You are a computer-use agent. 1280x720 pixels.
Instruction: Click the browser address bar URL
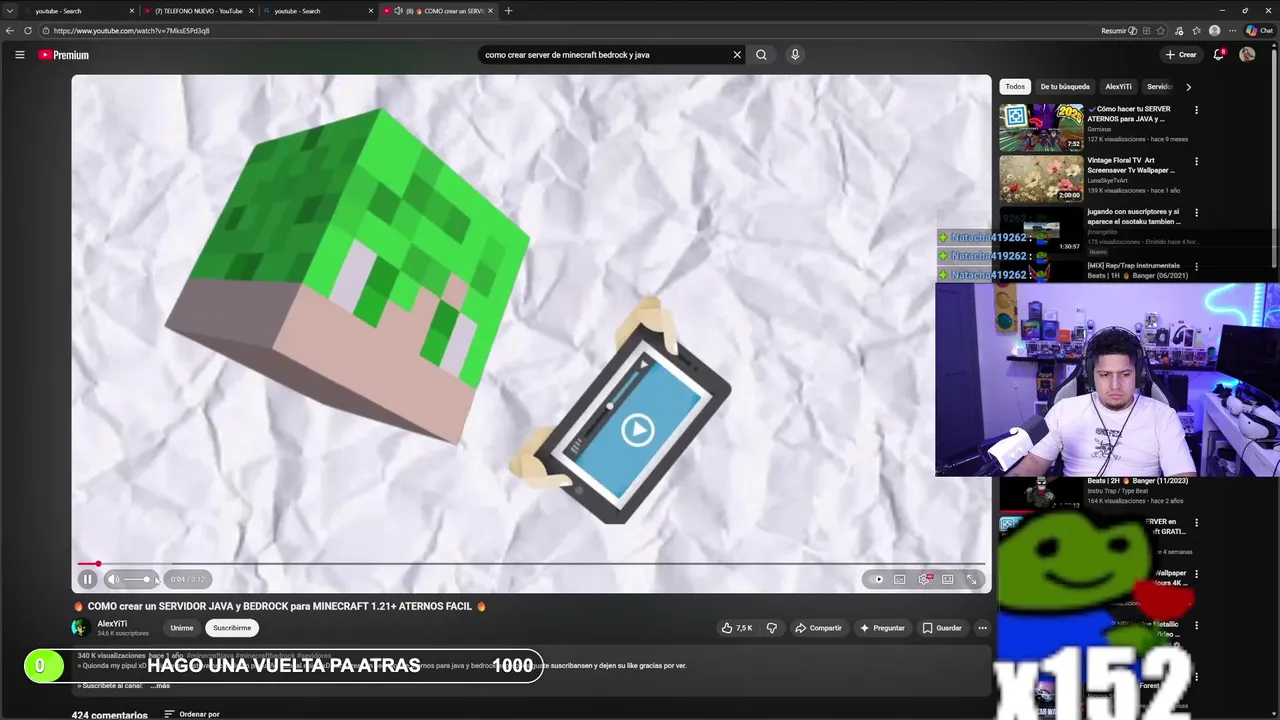[x=132, y=31]
